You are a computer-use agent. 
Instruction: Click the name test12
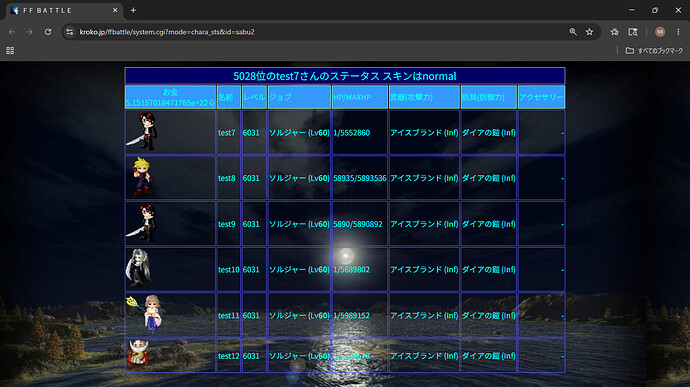click(229, 356)
